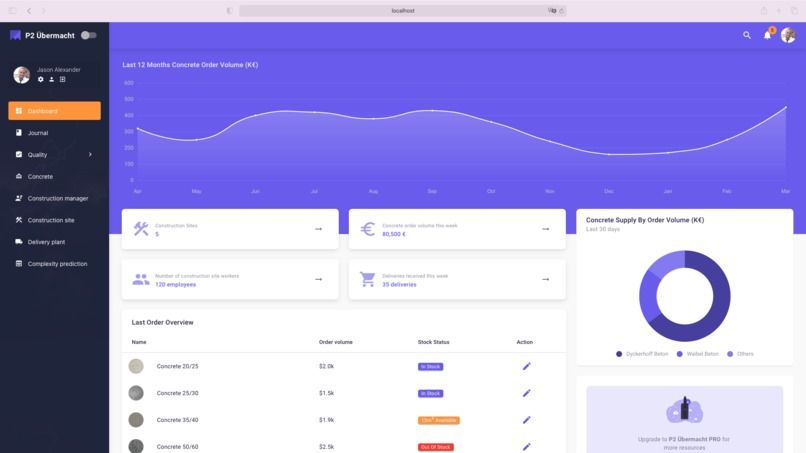The width and height of the screenshot is (806, 453).
Task: Click the square icon under Jason Alexander
Action: click(x=62, y=79)
